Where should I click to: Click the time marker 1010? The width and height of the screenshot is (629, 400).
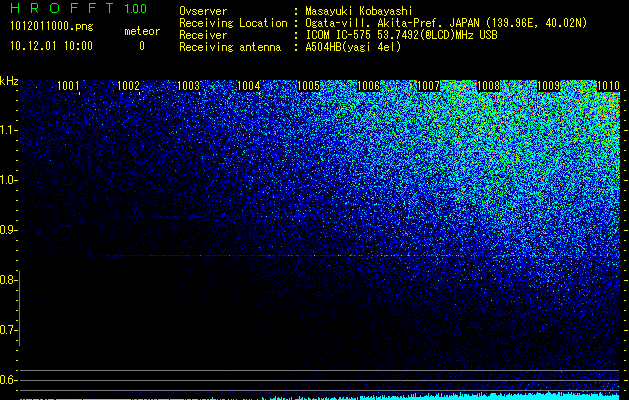[608, 86]
